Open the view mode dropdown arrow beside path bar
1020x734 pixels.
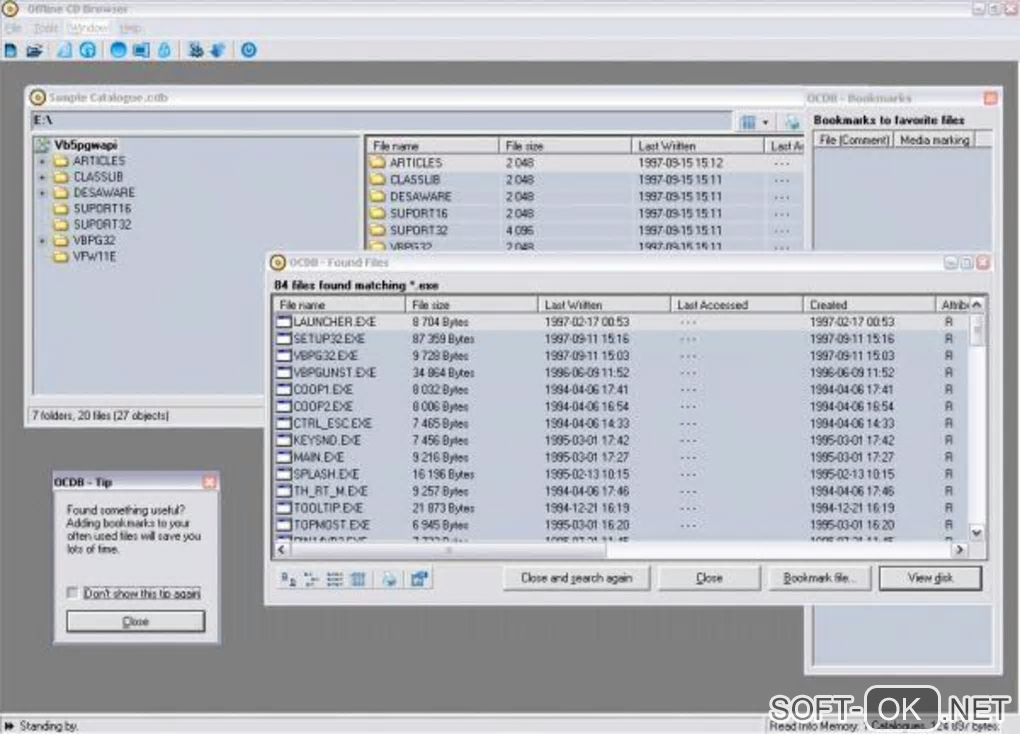[x=766, y=122]
